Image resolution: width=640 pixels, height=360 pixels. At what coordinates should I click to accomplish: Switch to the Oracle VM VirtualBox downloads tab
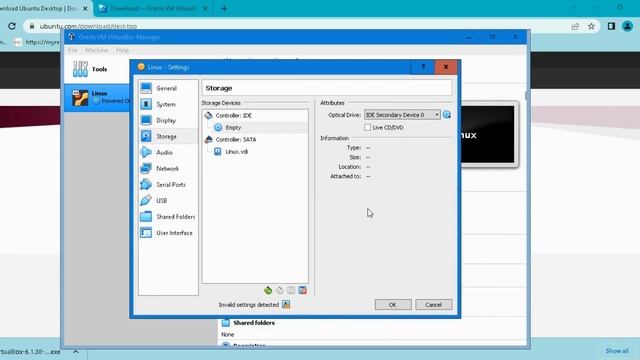(153, 8)
